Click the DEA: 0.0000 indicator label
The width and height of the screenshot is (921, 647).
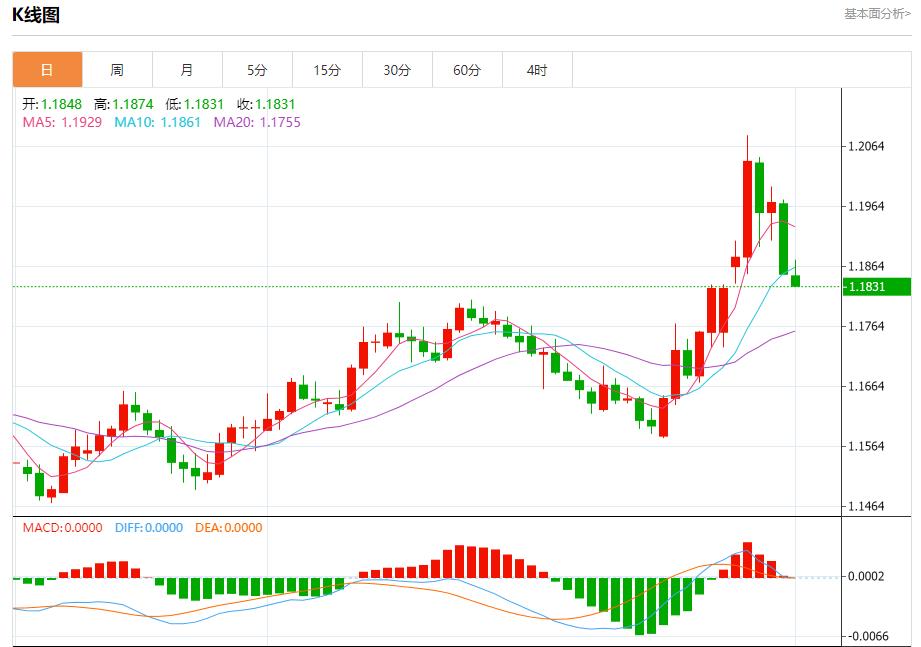[x=228, y=528]
